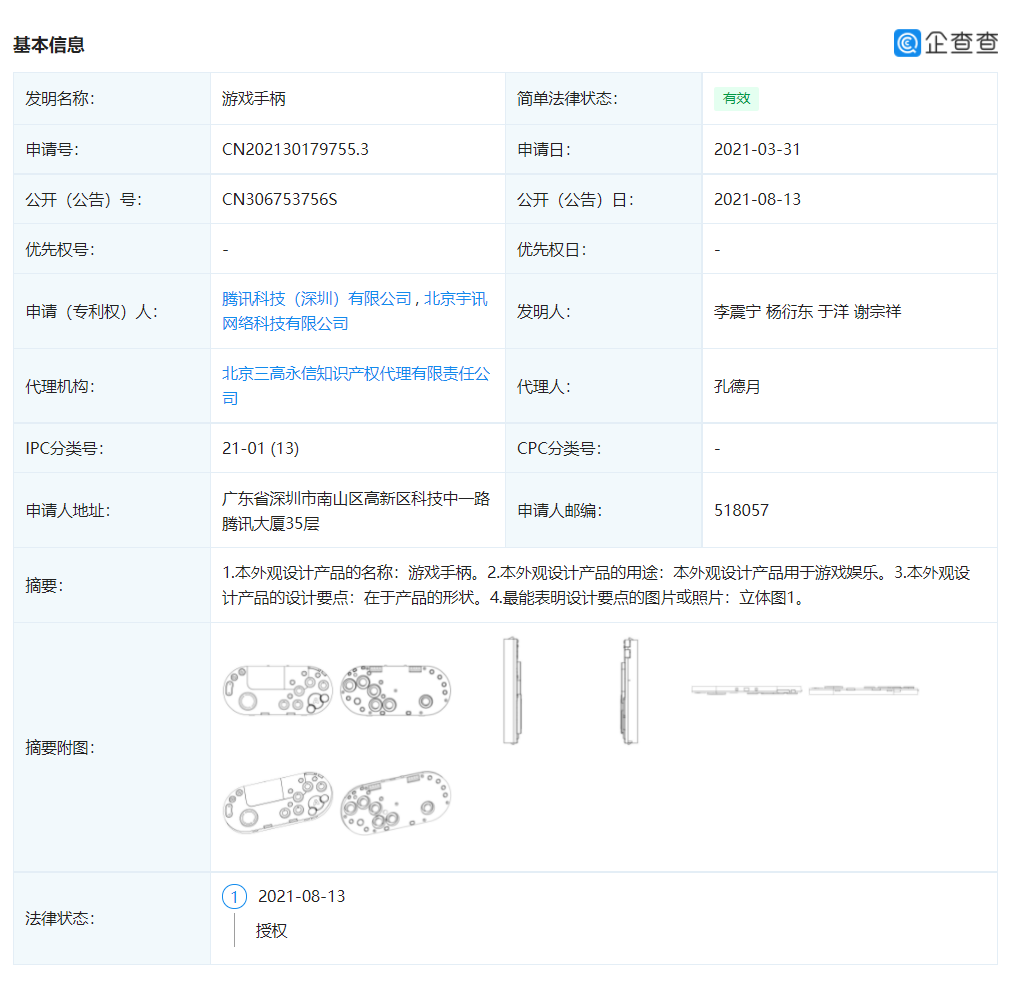
Task: Open the right horizontal edge view drawing
Action: pos(863,690)
